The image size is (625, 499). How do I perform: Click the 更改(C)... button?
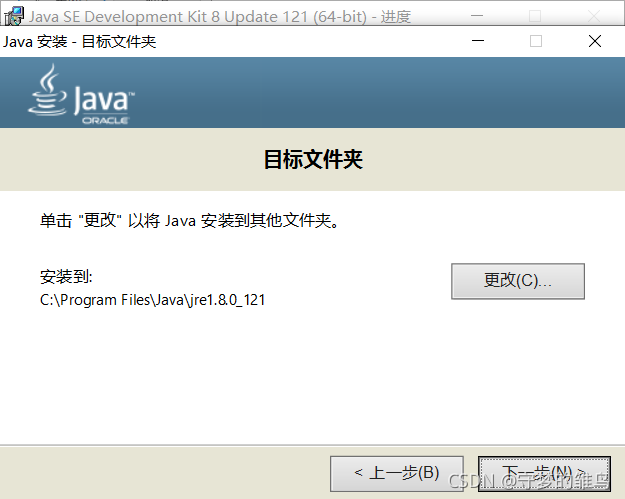coord(518,281)
